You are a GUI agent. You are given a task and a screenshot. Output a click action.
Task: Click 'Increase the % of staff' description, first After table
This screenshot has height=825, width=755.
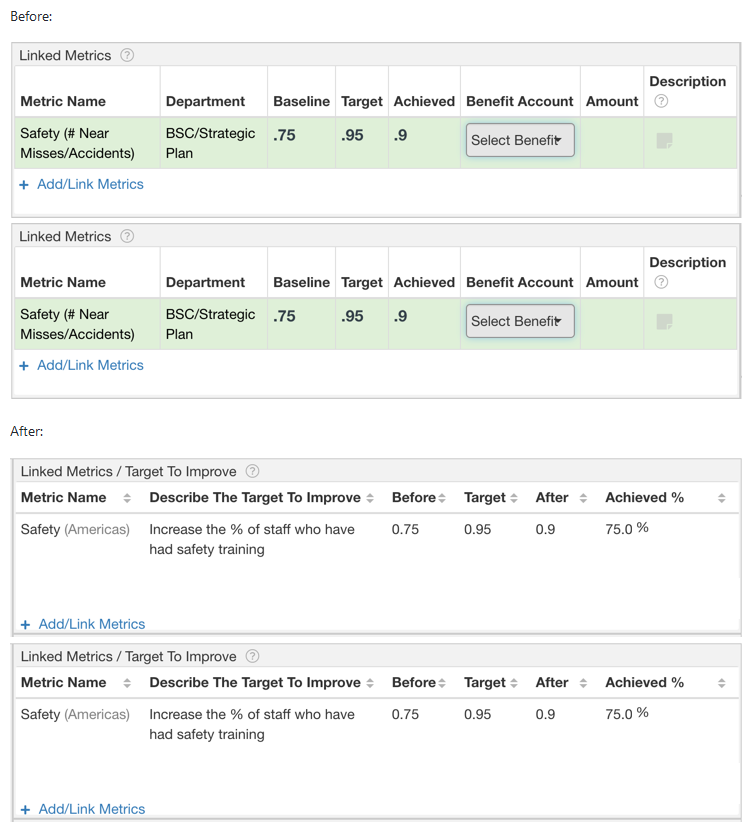[252, 539]
